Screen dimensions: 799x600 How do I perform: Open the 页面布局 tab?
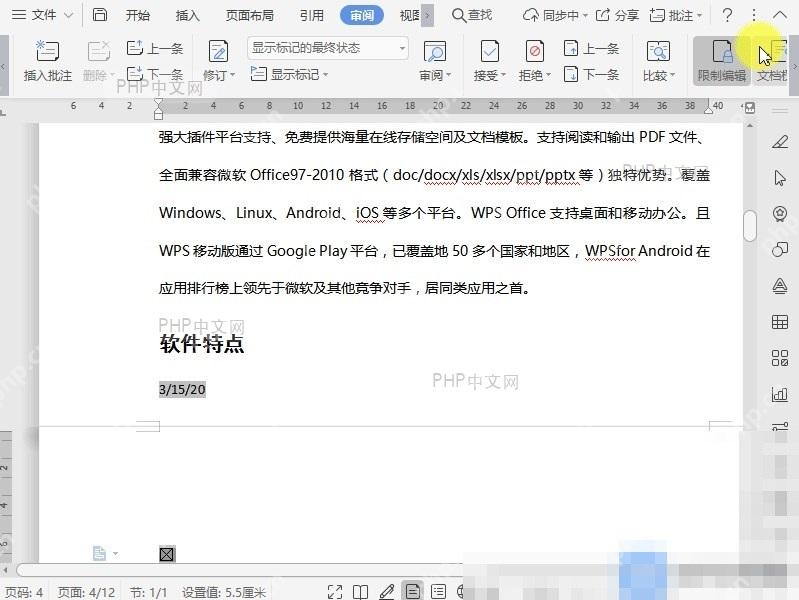tap(250, 16)
